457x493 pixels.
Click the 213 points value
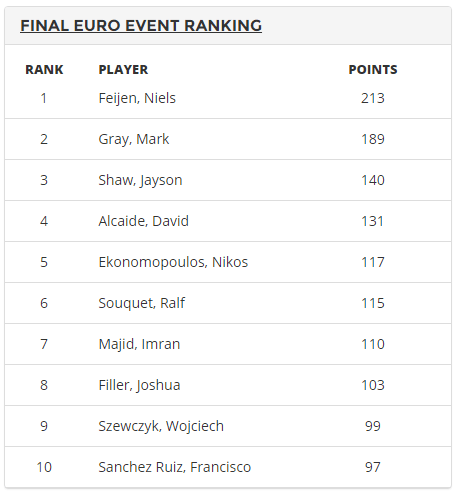click(x=373, y=98)
